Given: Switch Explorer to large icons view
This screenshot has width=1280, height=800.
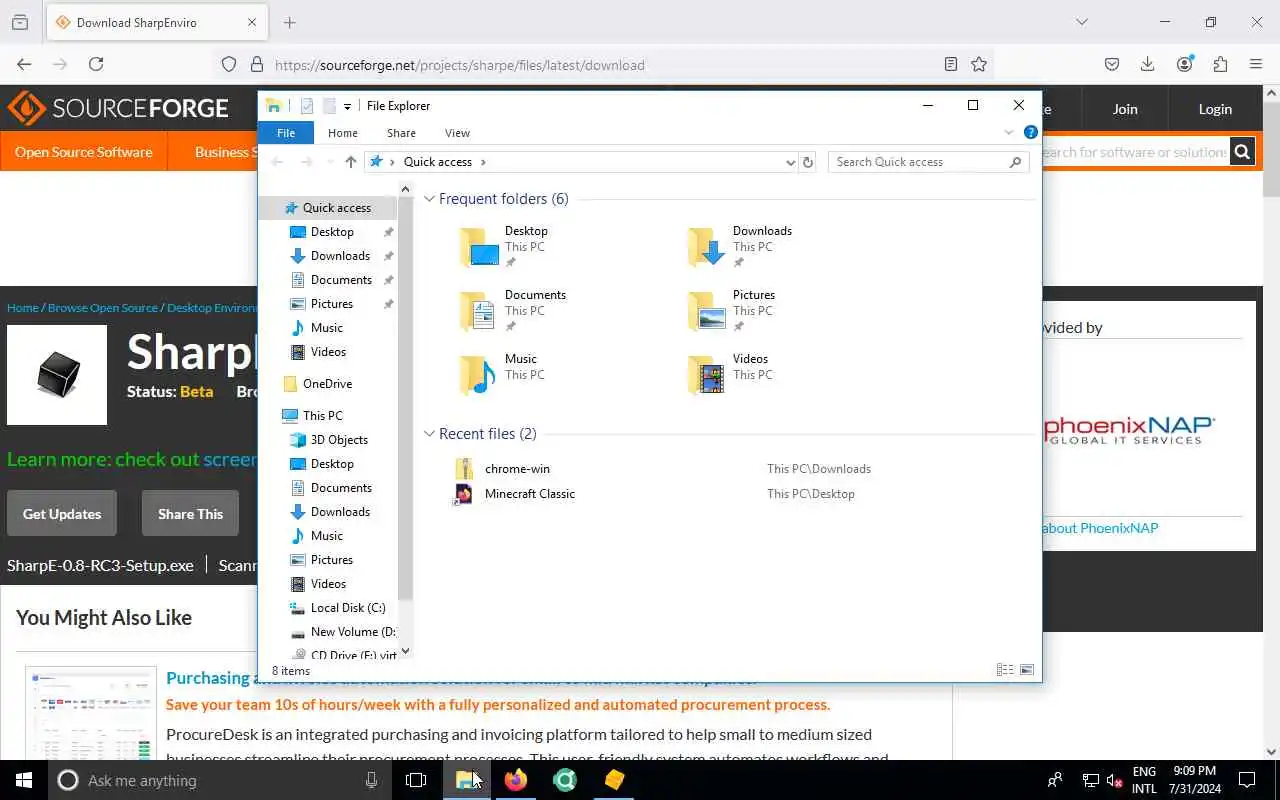Looking at the screenshot, I should 1027,670.
